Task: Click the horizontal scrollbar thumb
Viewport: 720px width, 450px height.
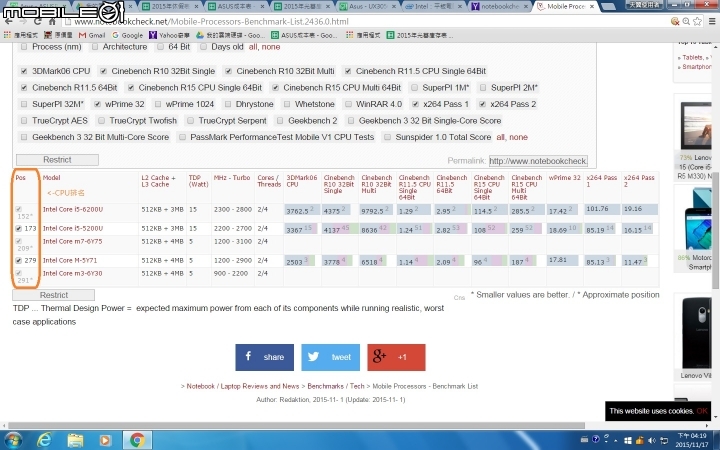Action: (296, 426)
